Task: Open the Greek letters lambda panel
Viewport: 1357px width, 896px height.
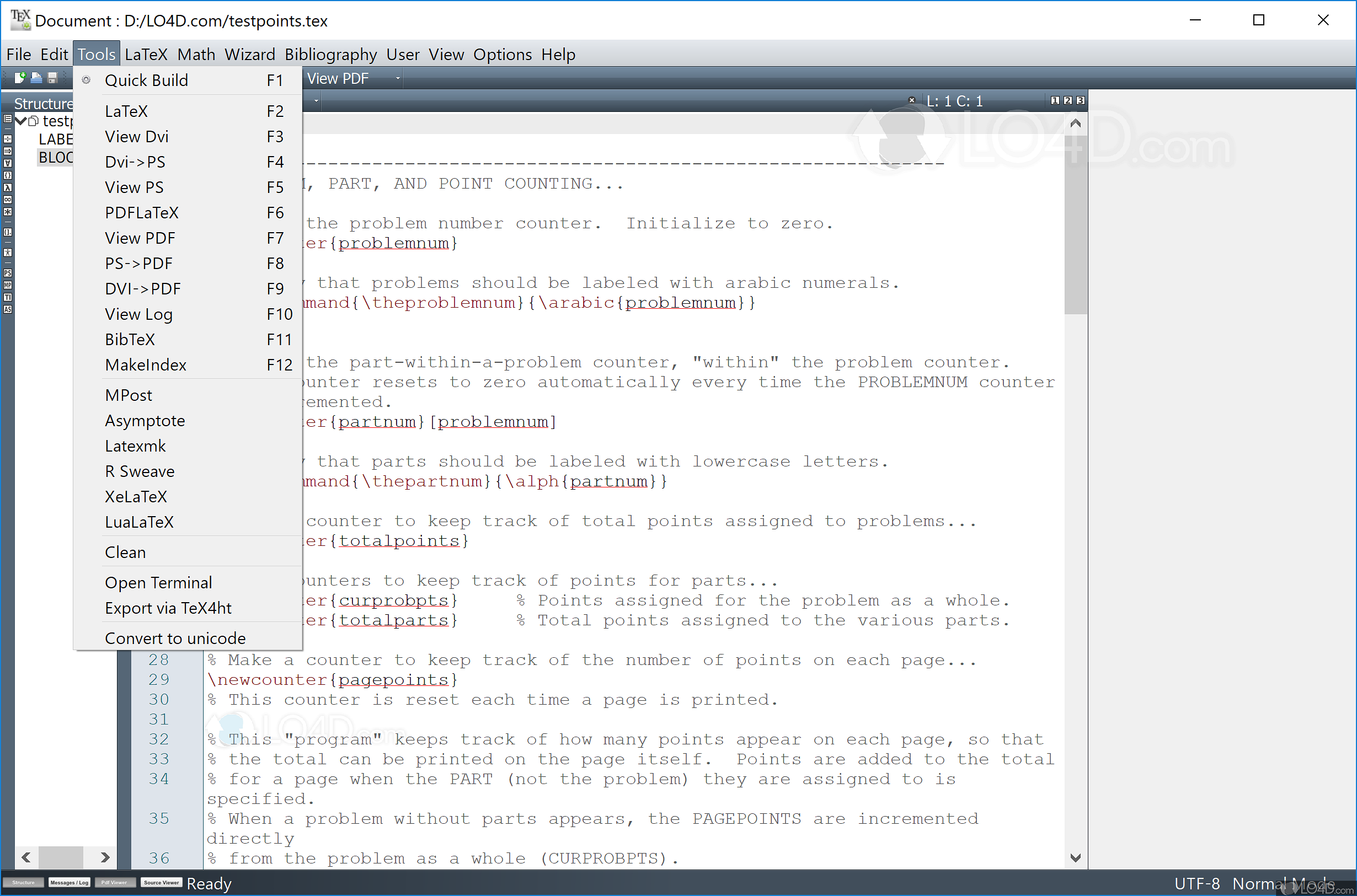Action: tap(7, 187)
